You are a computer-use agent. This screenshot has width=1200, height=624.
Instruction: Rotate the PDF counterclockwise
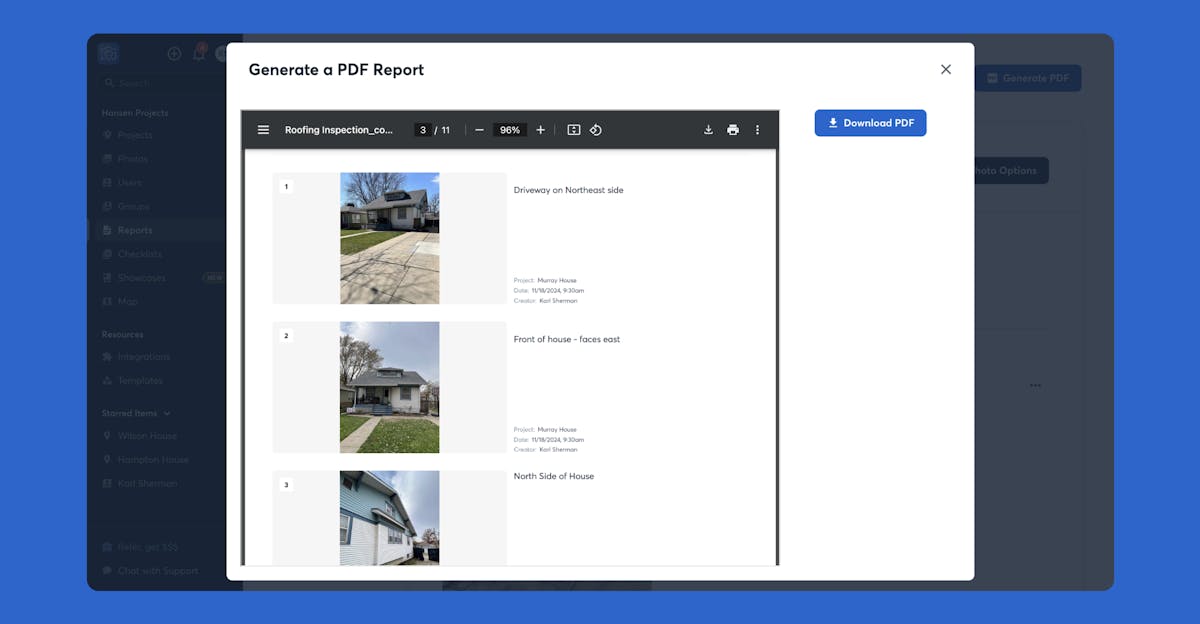(x=596, y=130)
